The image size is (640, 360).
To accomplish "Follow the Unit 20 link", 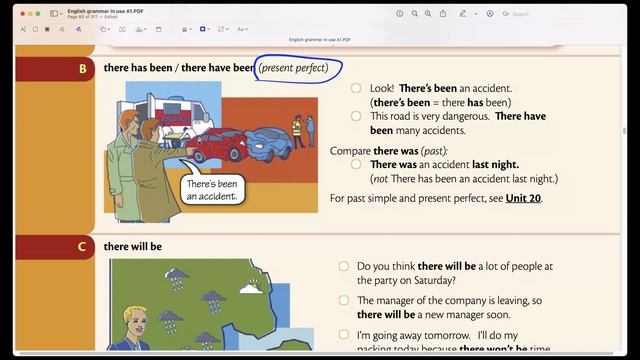I will coord(523,198).
